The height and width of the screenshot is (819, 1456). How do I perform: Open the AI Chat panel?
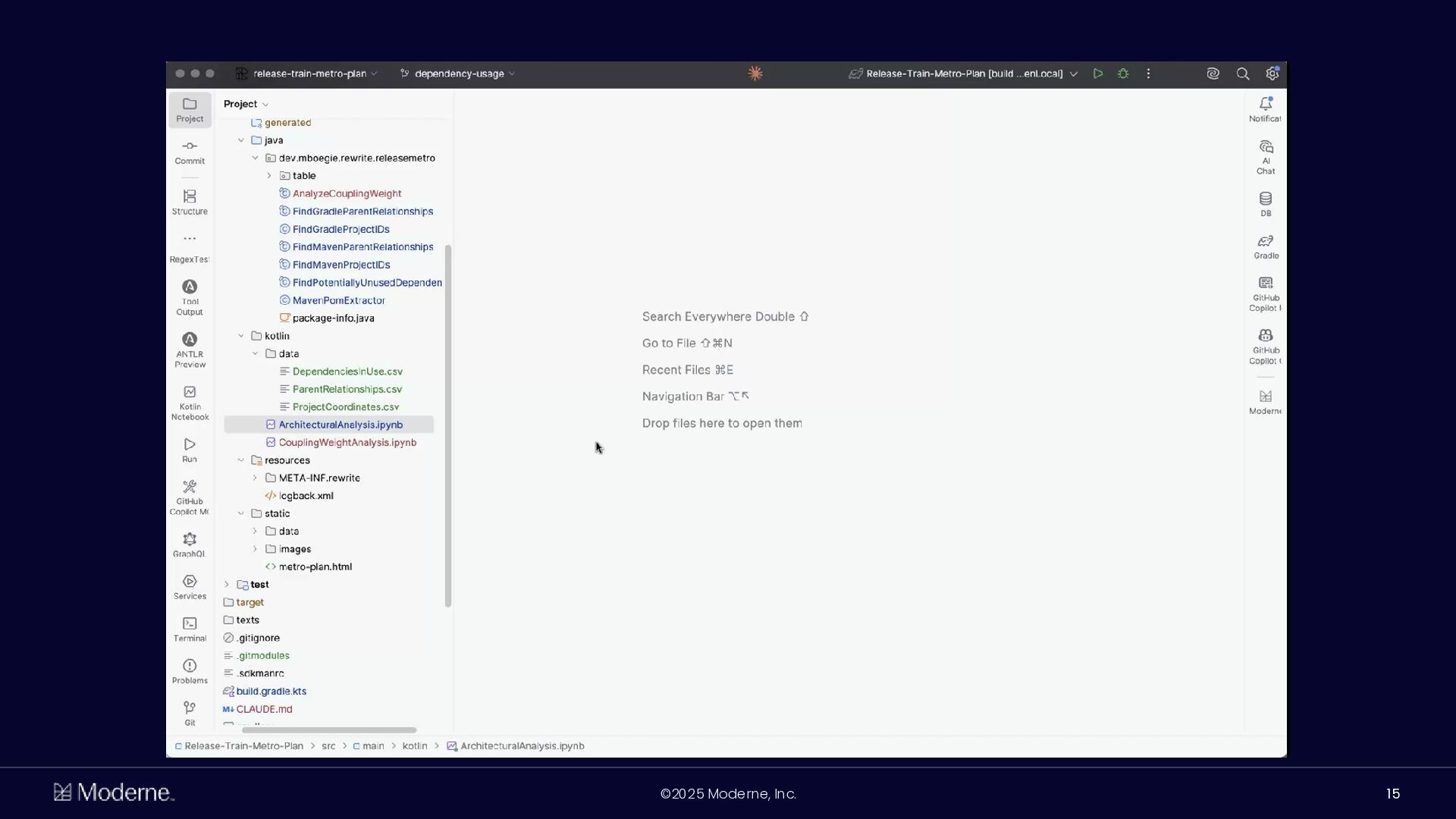[x=1266, y=156]
